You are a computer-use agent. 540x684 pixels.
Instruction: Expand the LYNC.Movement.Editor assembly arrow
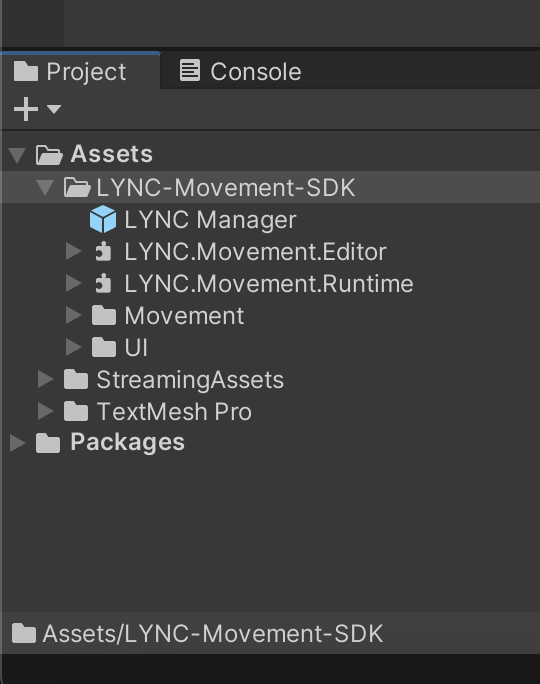(73, 252)
